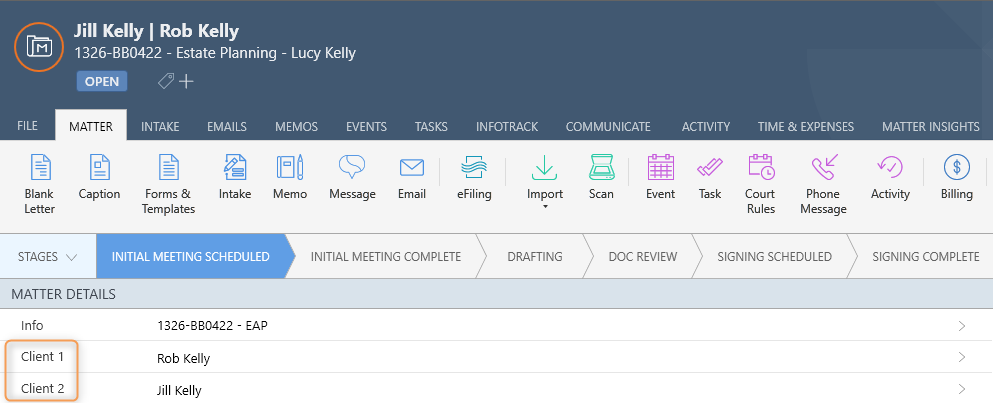Open the MEMOS tab
The height and width of the screenshot is (403, 993).
coord(296,127)
